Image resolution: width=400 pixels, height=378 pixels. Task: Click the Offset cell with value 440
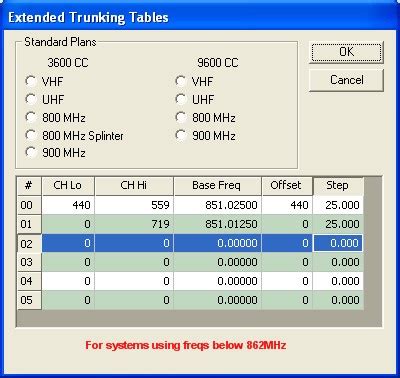287,205
